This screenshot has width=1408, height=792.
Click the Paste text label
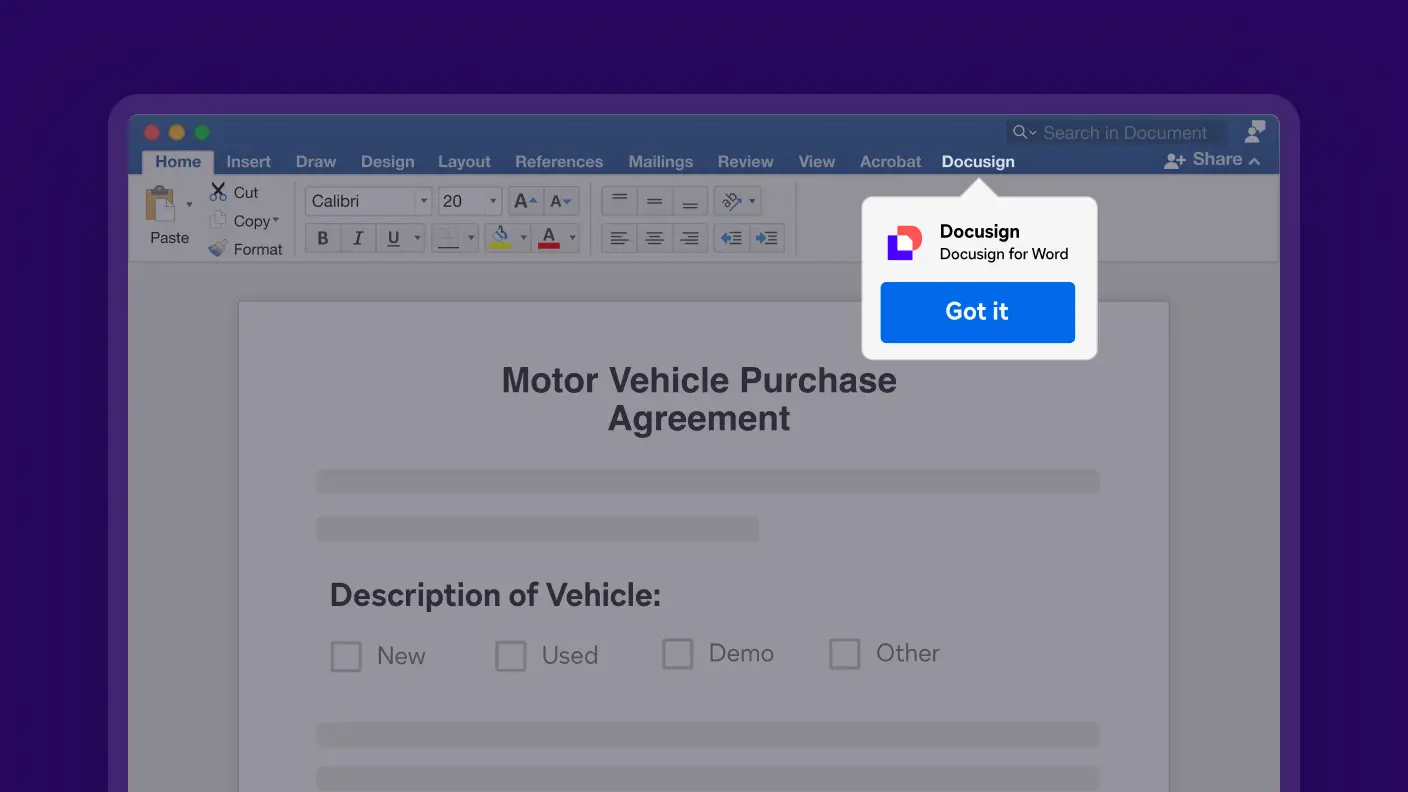[x=170, y=237]
